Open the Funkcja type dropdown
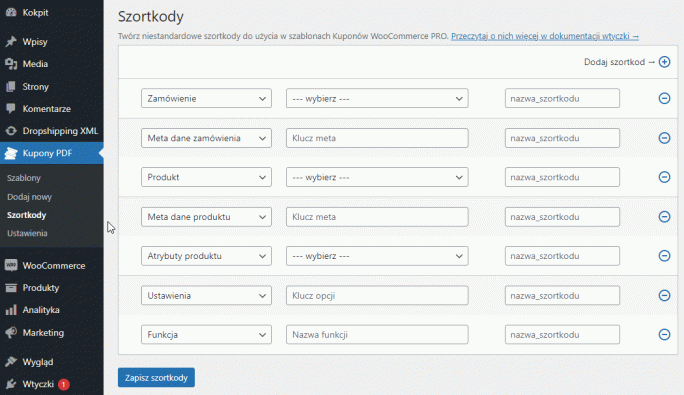This screenshot has height=395, width=684. (x=206, y=334)
